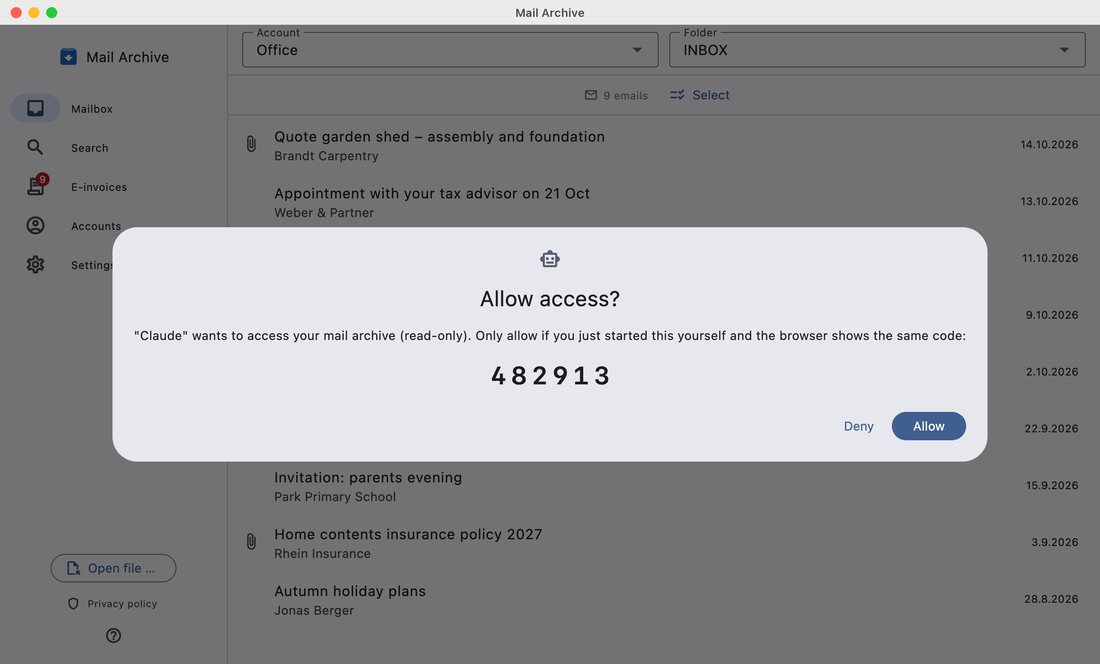Open E-invoices icon with badge
This screenshot has width=1100, height=664.
click(x=36, y=185)
